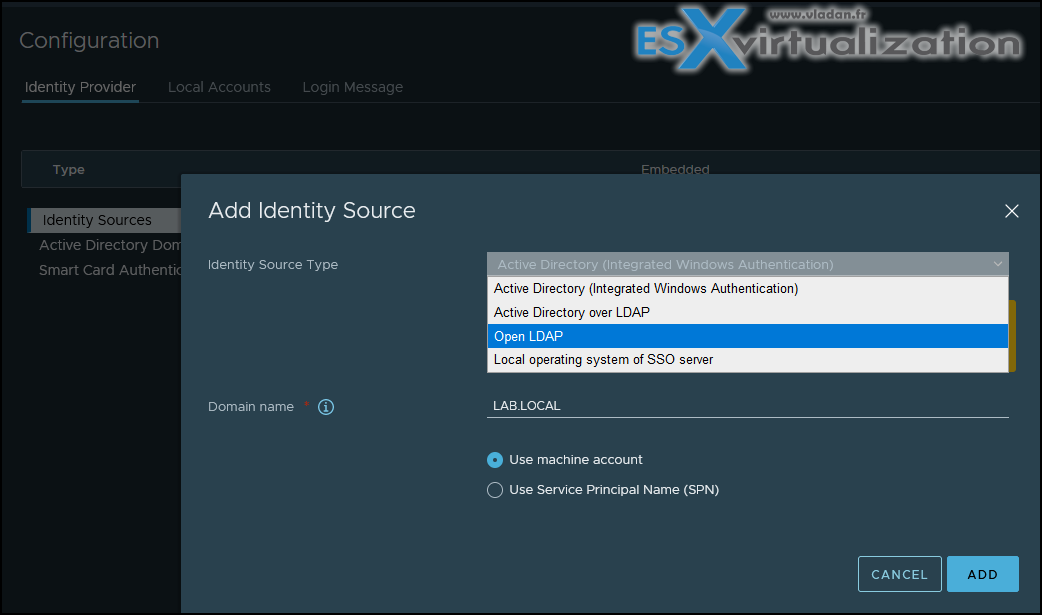Click the CANCEL button
1042x615 pixels.
899,574
